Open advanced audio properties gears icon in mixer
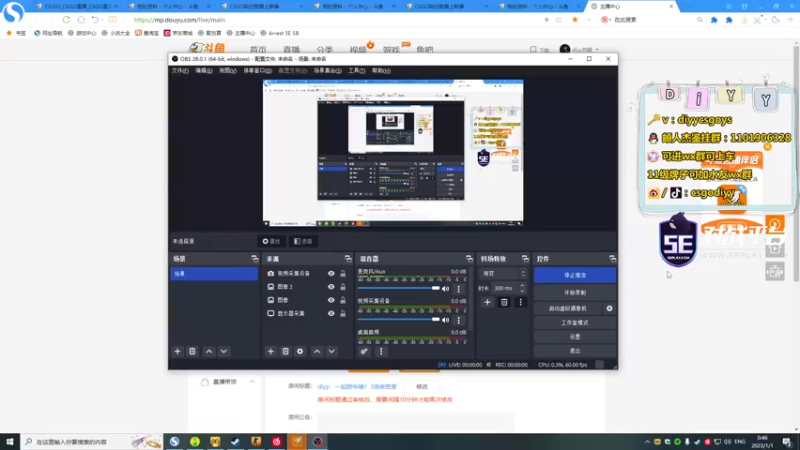The image size is (800, 450). [364, 351]
